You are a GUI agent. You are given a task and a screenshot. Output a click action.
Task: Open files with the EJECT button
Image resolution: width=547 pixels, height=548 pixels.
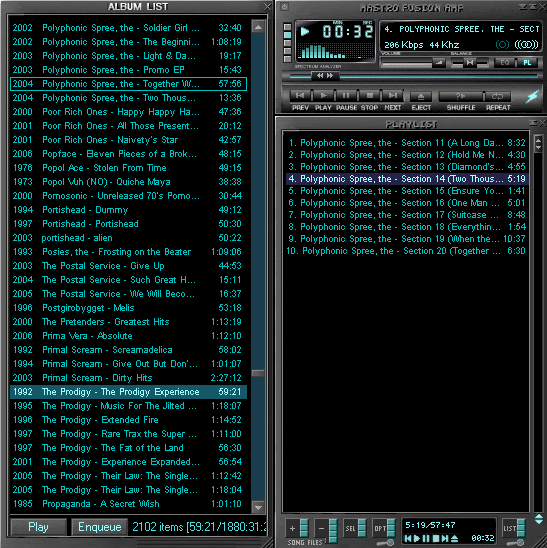point(421,96)
